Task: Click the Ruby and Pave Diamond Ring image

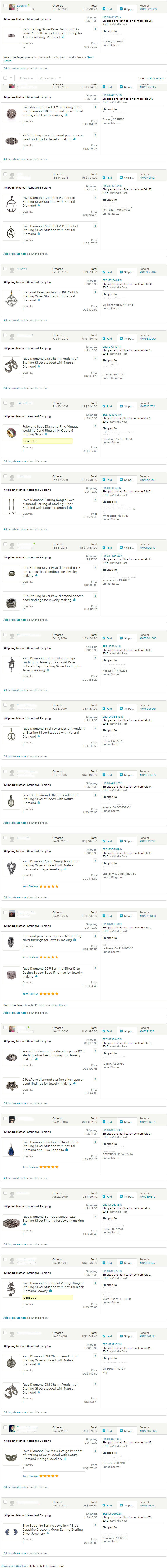Action: [11, 433]
